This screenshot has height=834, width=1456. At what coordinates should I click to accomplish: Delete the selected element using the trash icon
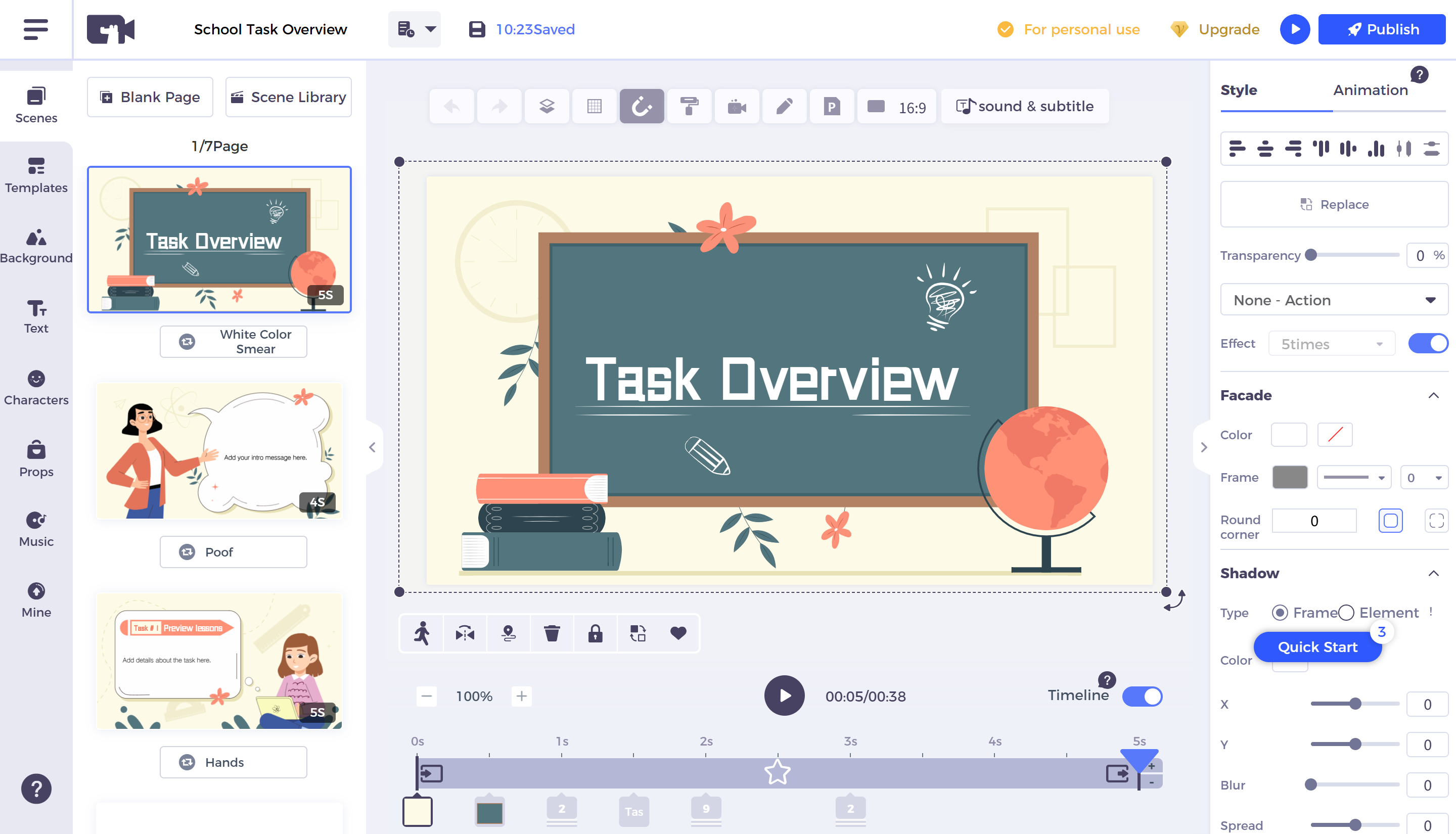point(552,633)
